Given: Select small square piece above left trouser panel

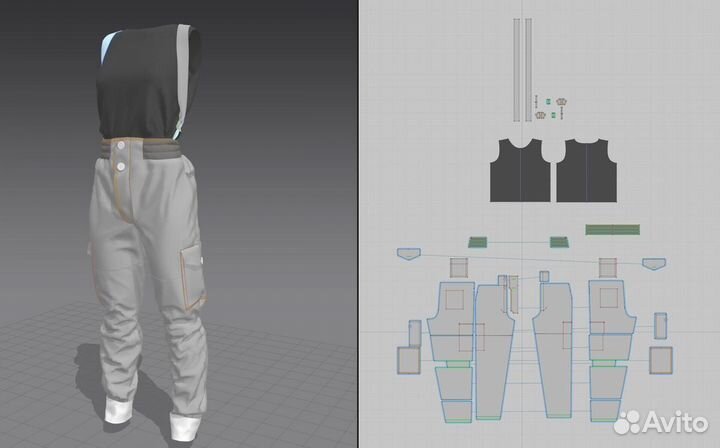Looking at the screenshot, I should tap(459, 268).
